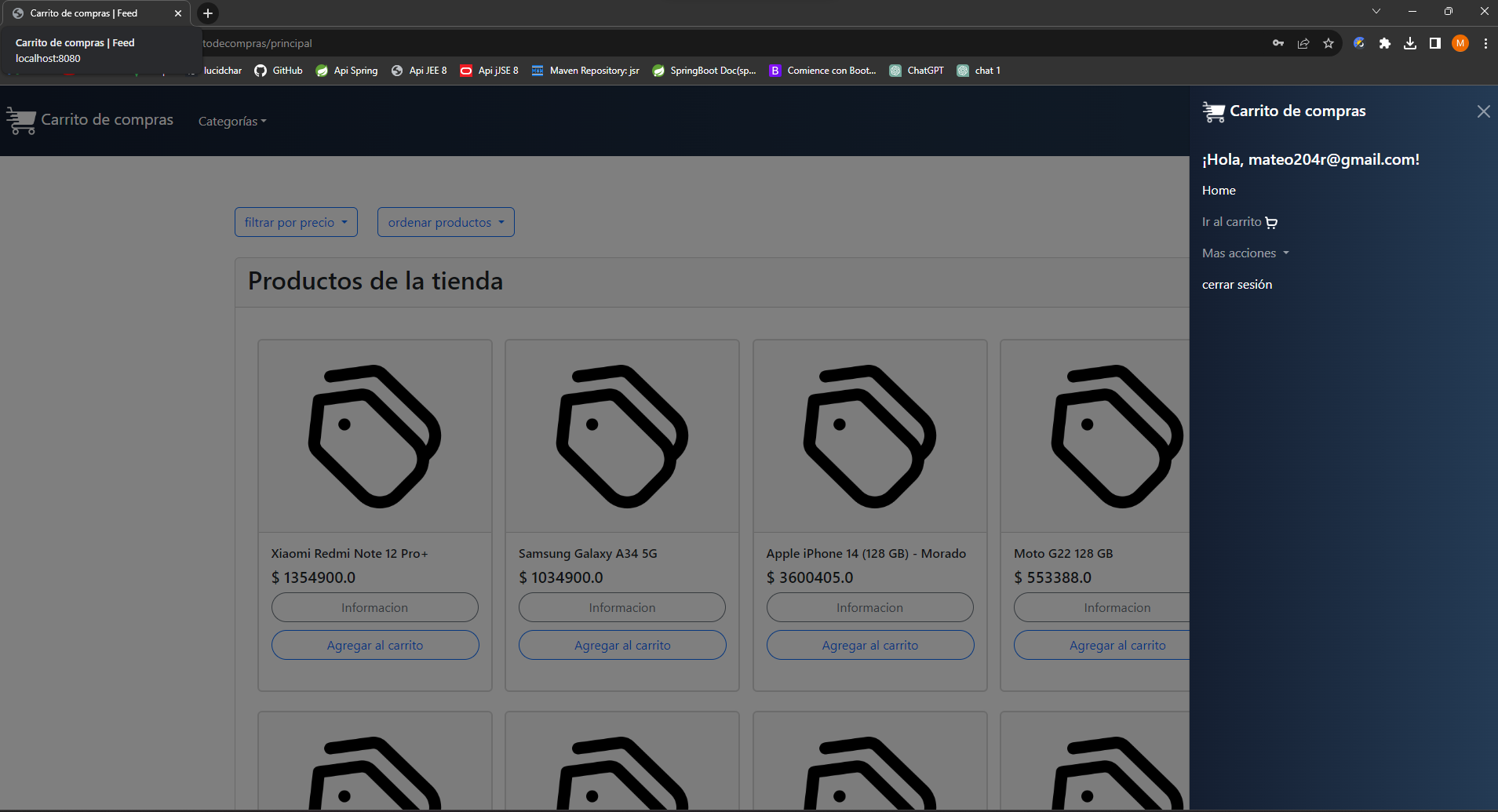The width and height of the screenshot is (1498, 812).
Task: Click the Google profile avatar
Action: pos(1460,43)
